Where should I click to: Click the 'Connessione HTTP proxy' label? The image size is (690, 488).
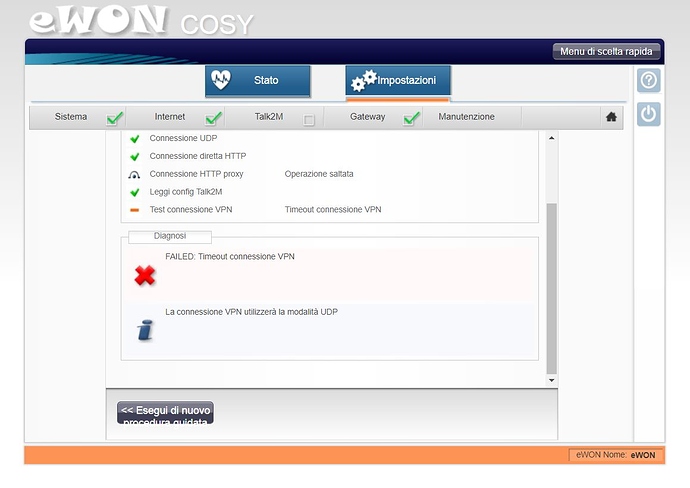(x=196, y=174)
